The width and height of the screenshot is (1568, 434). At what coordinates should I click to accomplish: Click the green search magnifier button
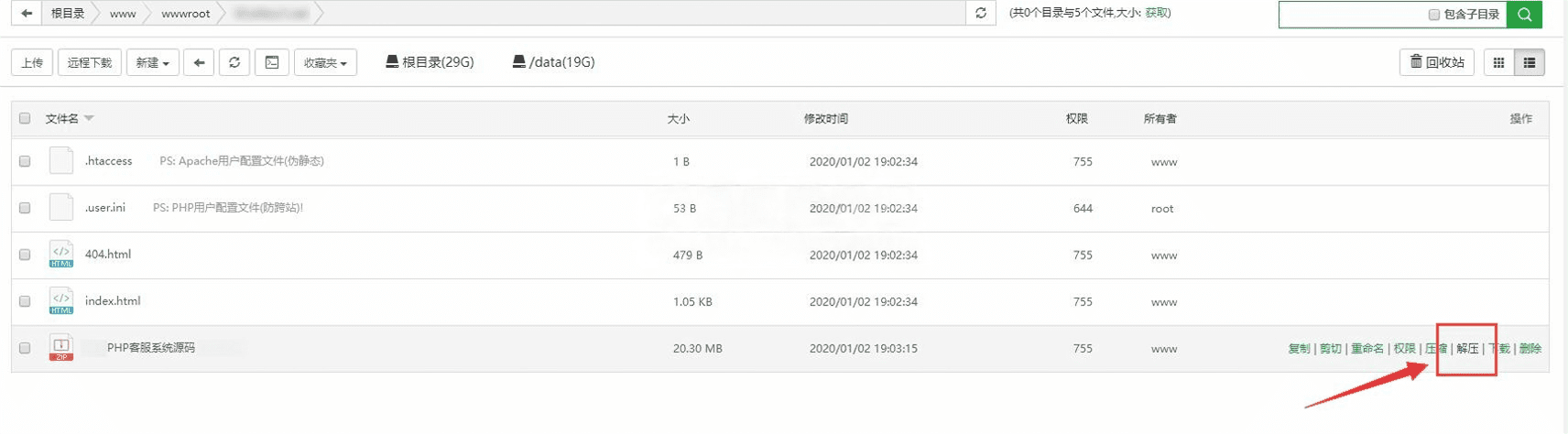1524,14
